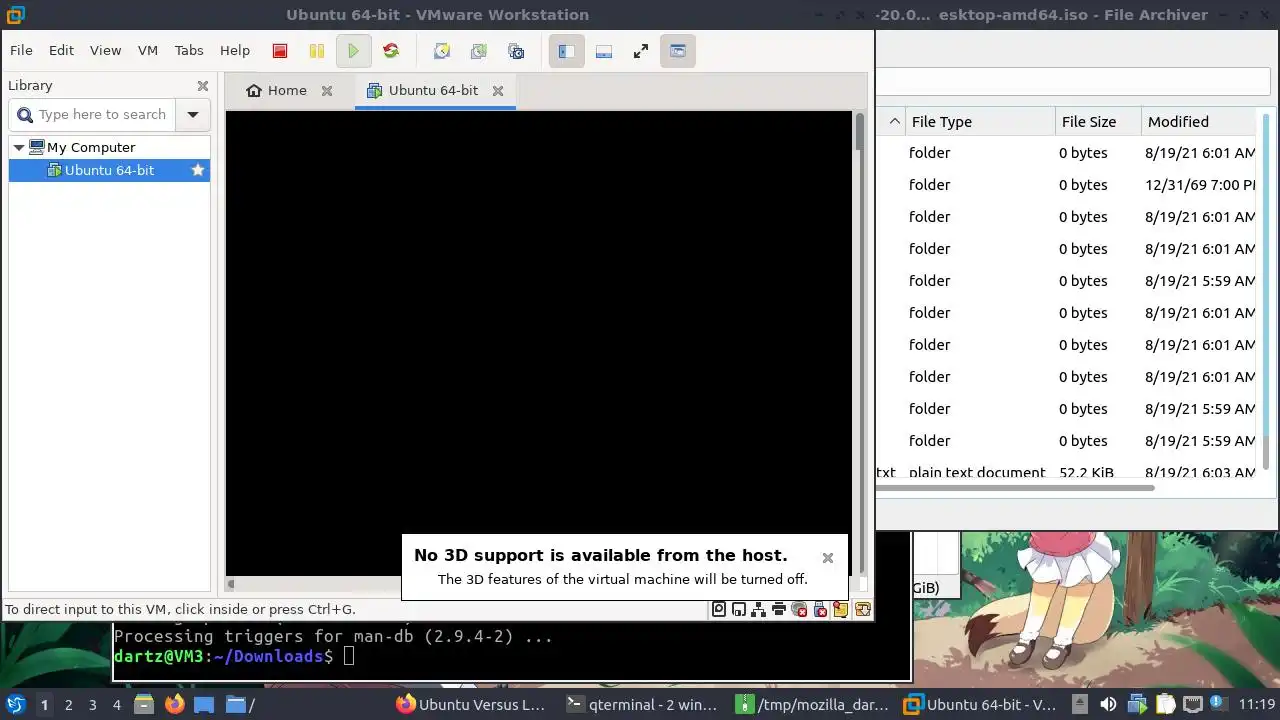Image resolution: width=1280 pixels, height=720 pixels.
Task: Click the Revert to snapshot toolbar icon
Action: 479,51
